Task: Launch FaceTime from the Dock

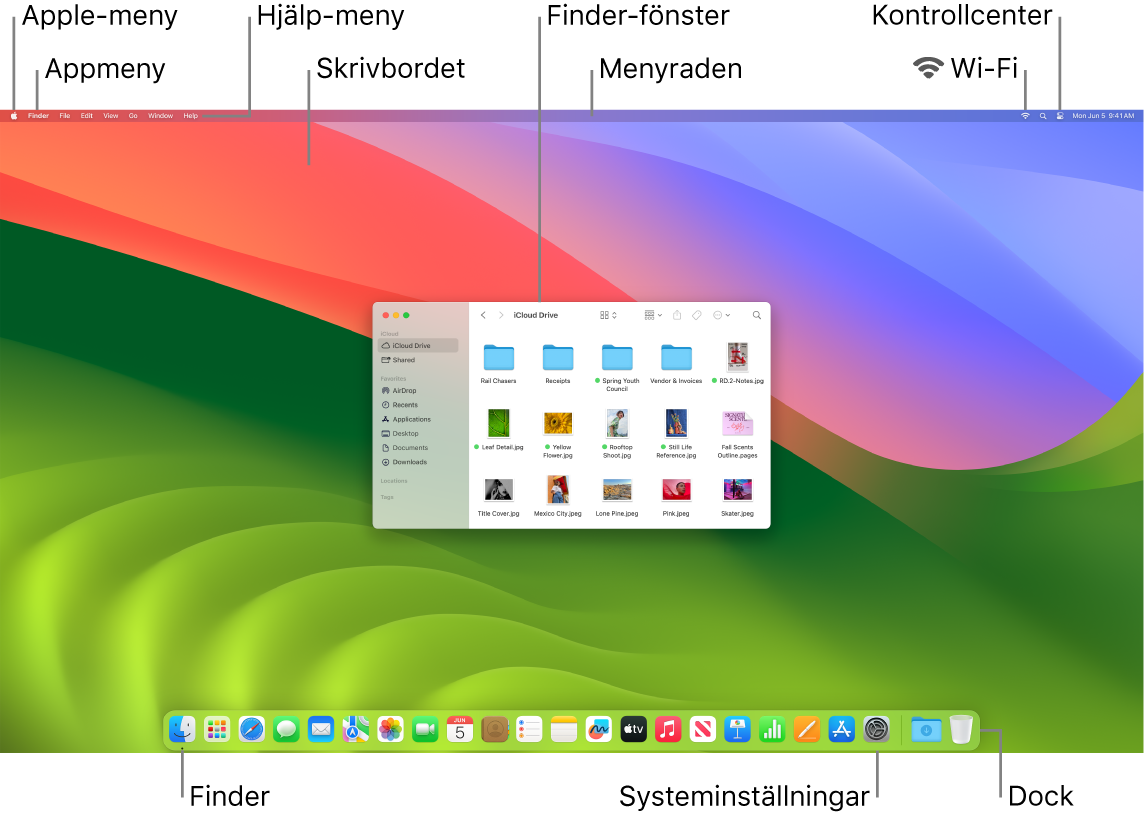Action: tap(424, 729)
